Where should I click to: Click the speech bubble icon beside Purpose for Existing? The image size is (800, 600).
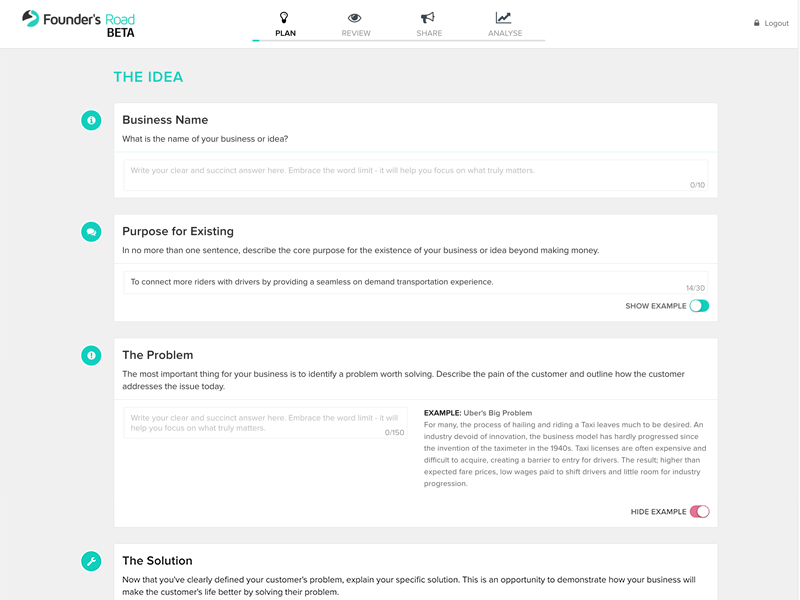click(92, 230)
